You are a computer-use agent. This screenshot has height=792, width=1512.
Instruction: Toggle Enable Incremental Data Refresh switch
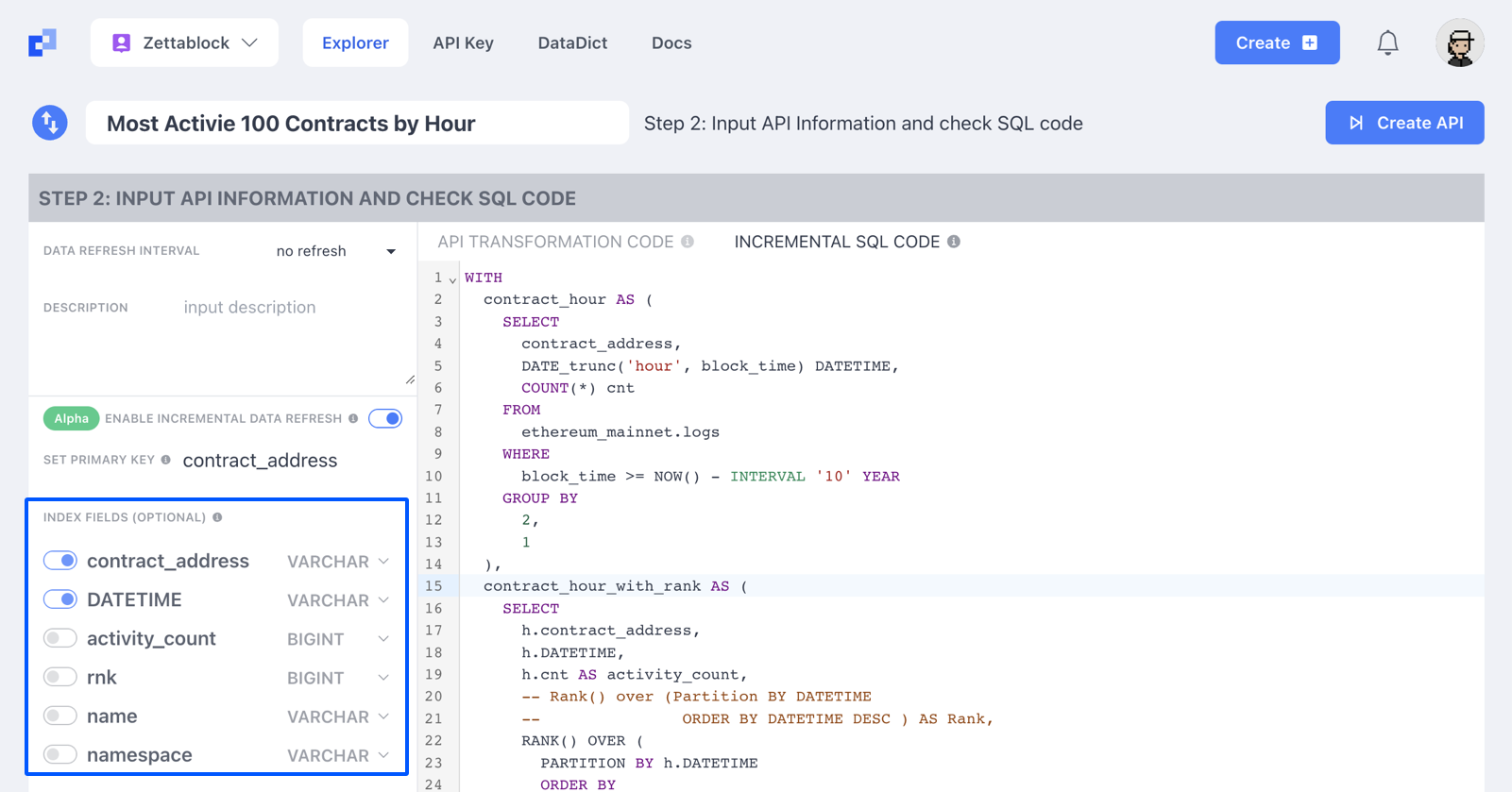pos(385,418)
